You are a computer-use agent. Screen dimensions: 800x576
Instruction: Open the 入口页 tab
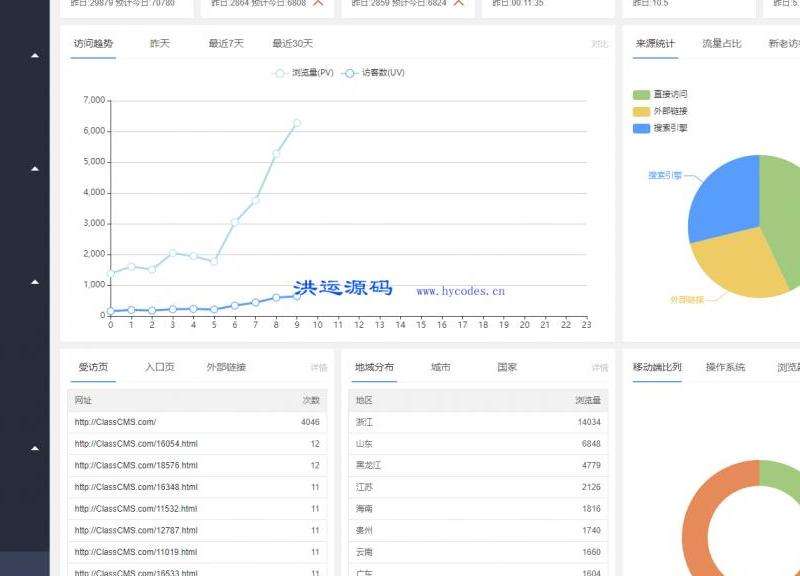pyautogui.click(x=160, y=367)
